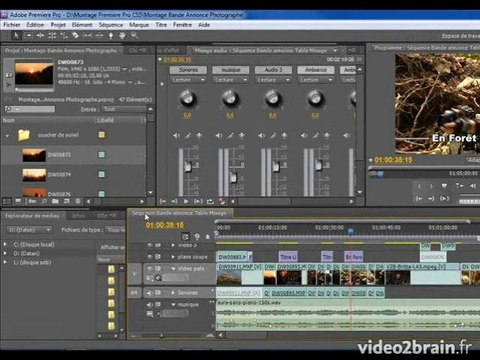Expand the plans coupe track
This screenshot has width=480, height=360.
pos(173,257)
